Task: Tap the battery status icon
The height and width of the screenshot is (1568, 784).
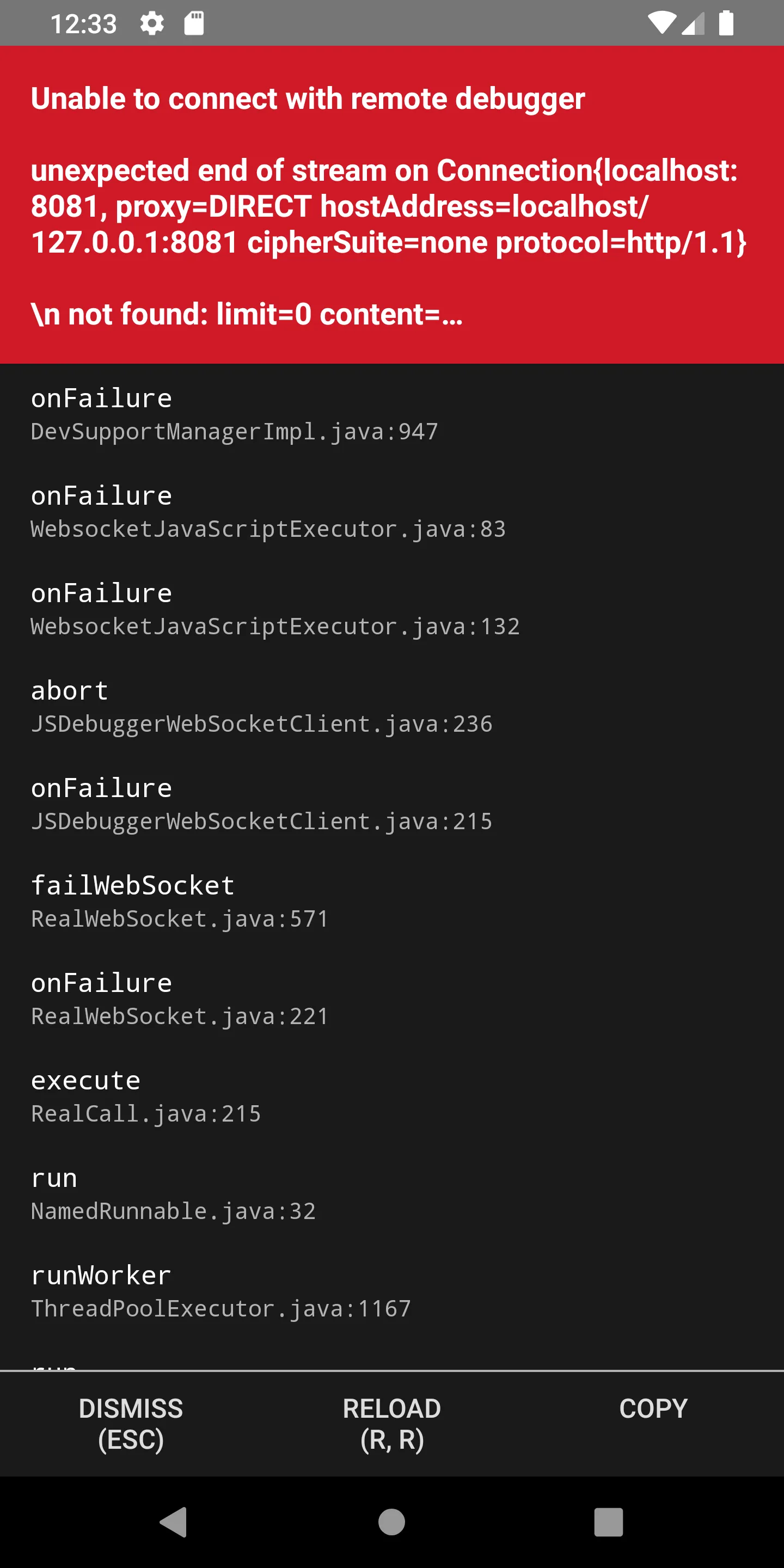Action: point(726,24)
